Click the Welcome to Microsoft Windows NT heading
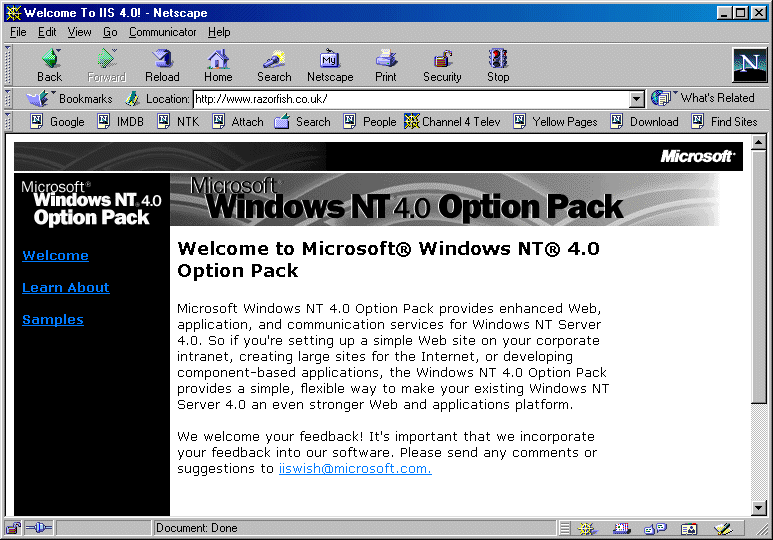This screenshot has height=540, width=773. [x=388, y=259]
